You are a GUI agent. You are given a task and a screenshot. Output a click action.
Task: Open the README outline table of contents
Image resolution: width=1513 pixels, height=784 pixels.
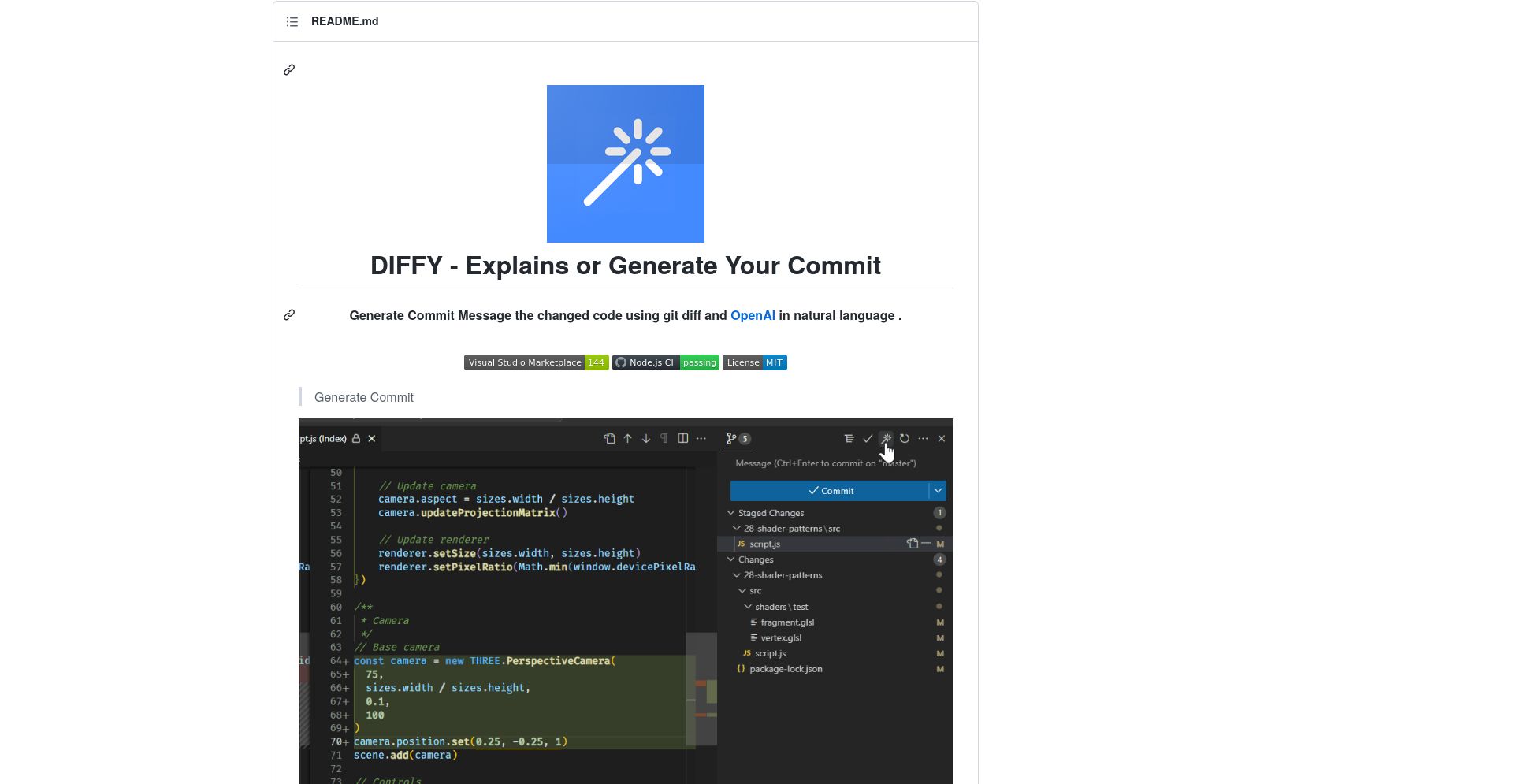tap(292, 21)
